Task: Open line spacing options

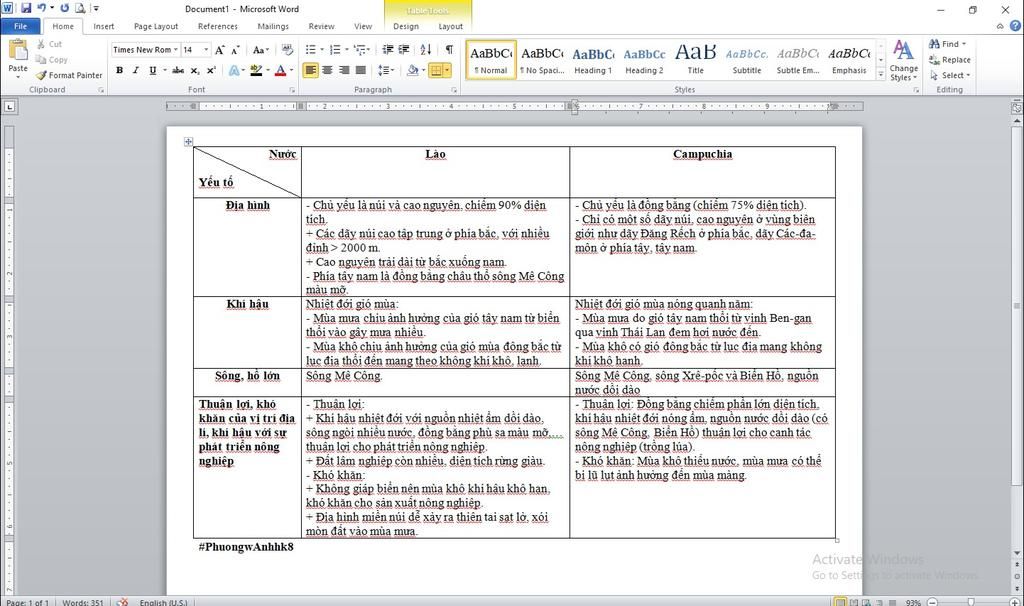Action: (386, 70)
